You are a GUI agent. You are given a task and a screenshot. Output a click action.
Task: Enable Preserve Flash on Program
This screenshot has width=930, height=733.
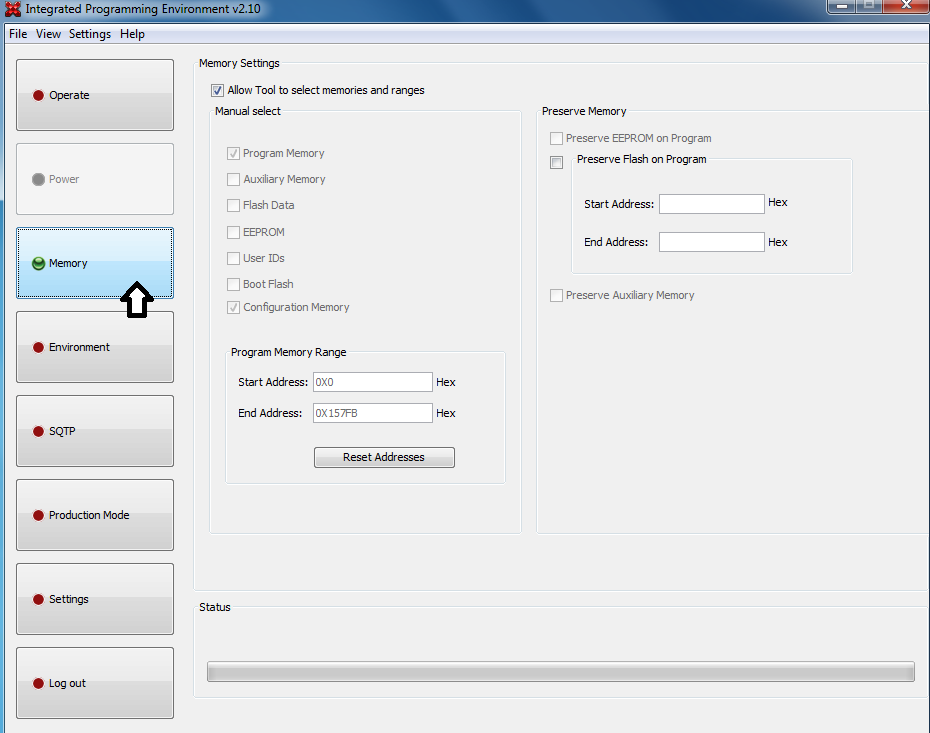coord(556,162)
